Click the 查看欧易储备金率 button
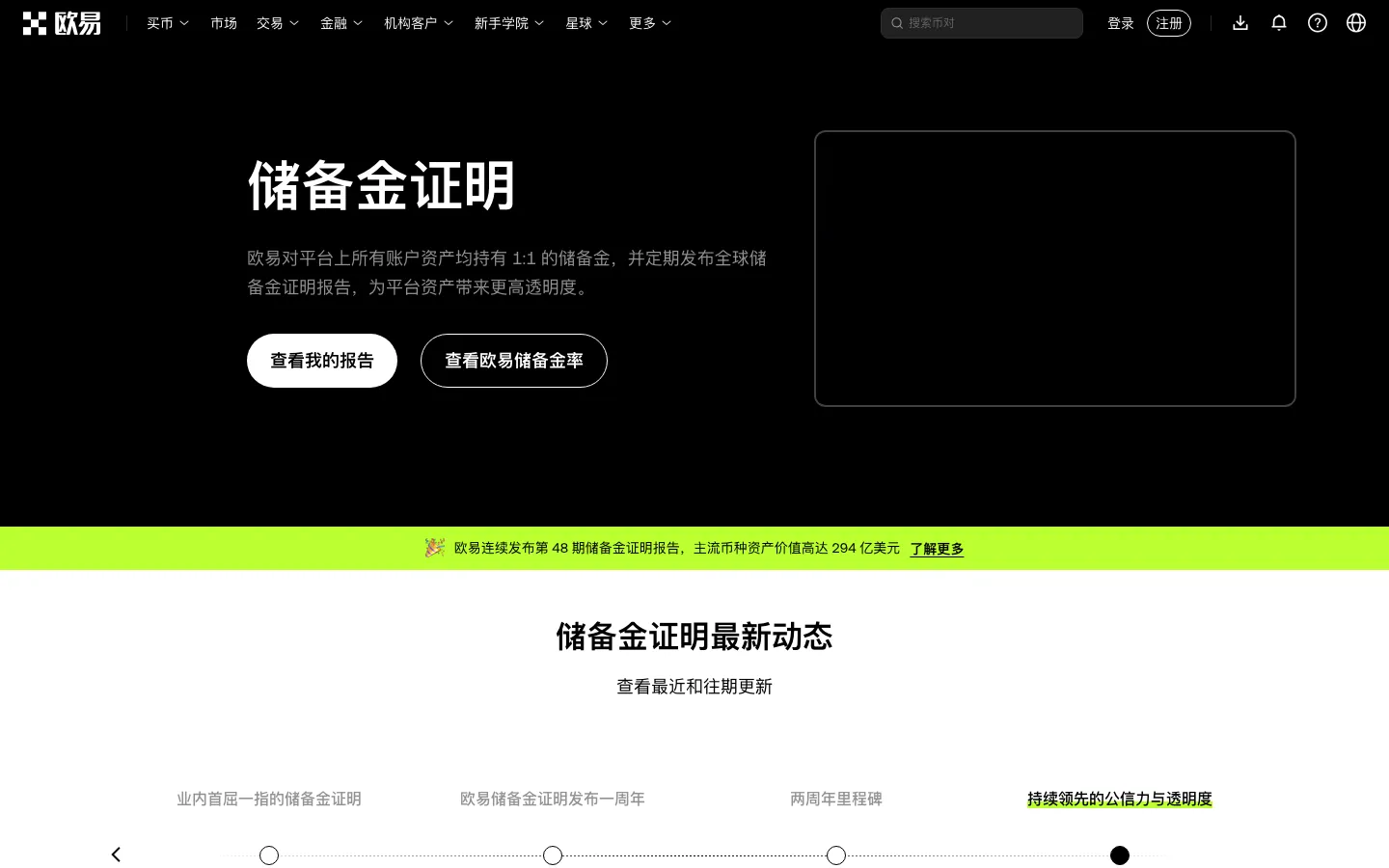Screen dimensions: 1389x868 click(x=514, y=361)
